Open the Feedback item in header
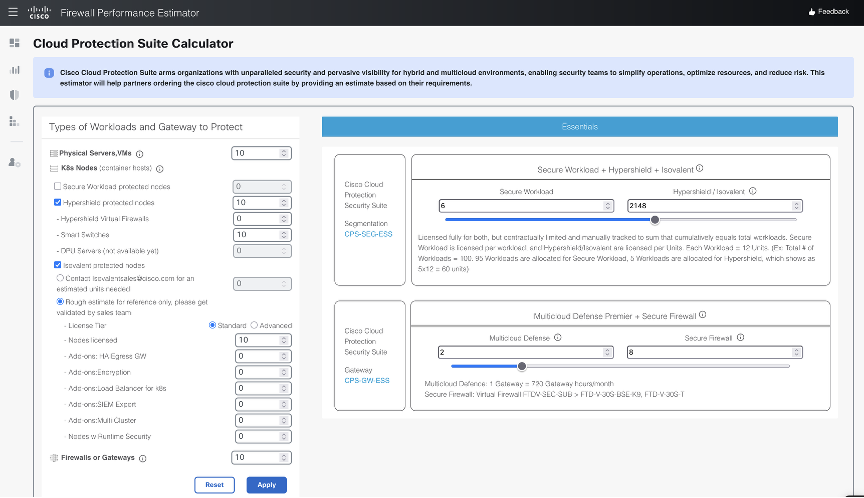Image resolution: width=864 pixels, height=498 pixels. [x=828, y=12]
